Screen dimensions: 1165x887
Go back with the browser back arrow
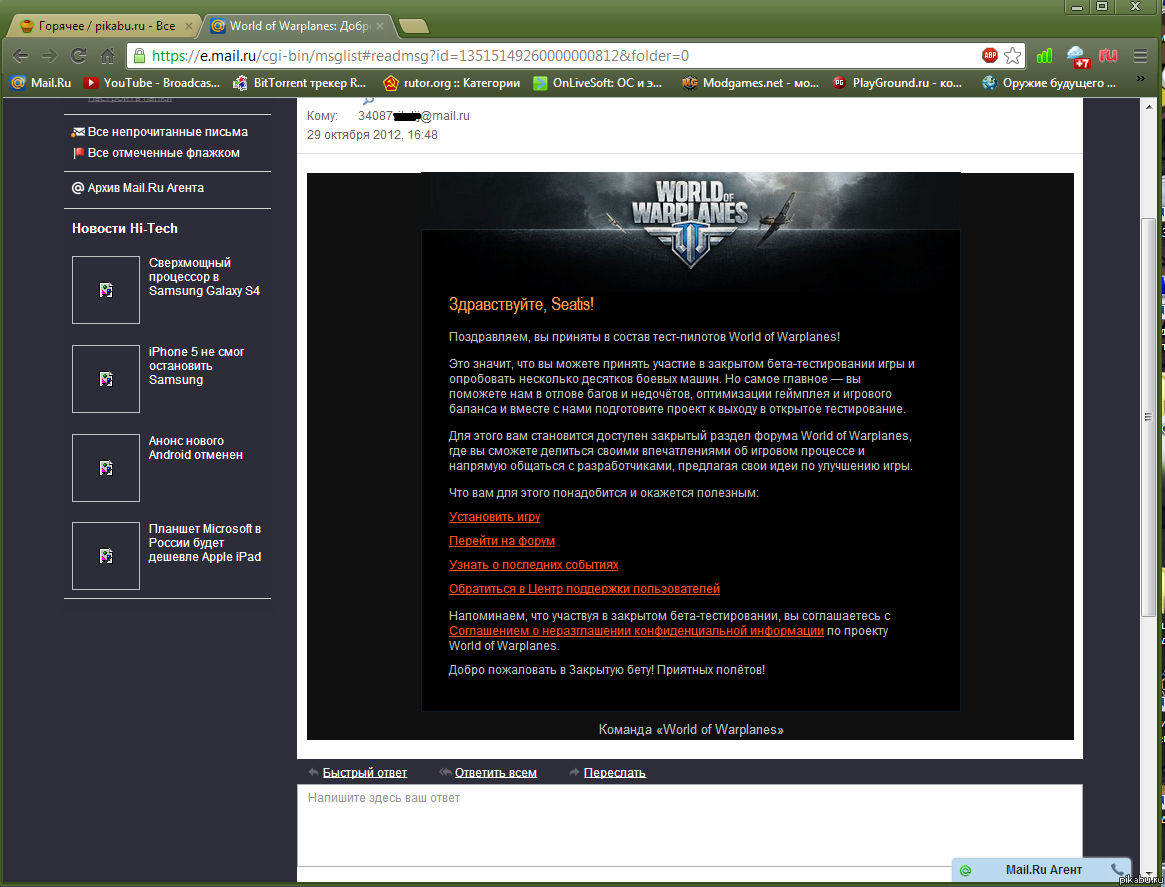pos(21,56)
